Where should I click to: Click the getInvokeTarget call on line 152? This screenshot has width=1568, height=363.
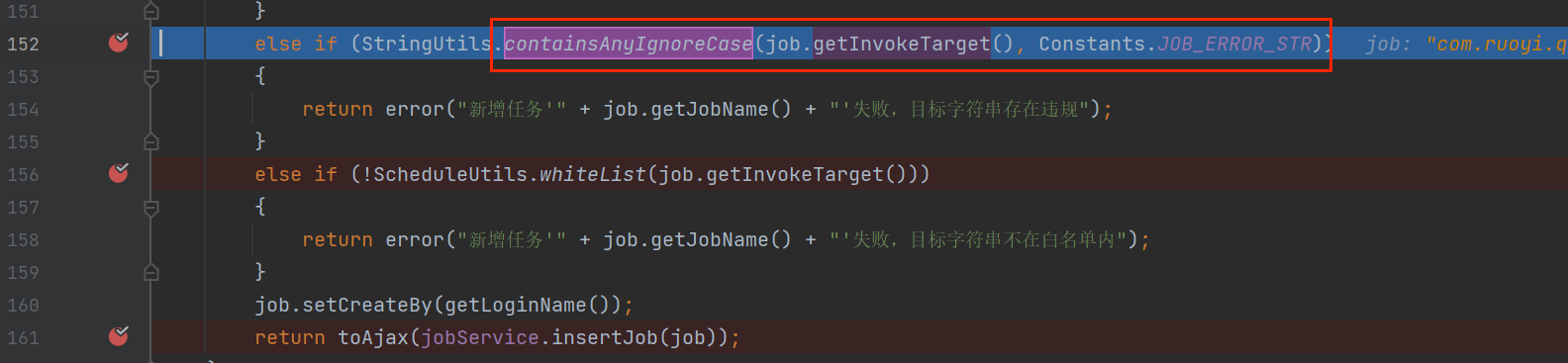[x=901, y=44]
